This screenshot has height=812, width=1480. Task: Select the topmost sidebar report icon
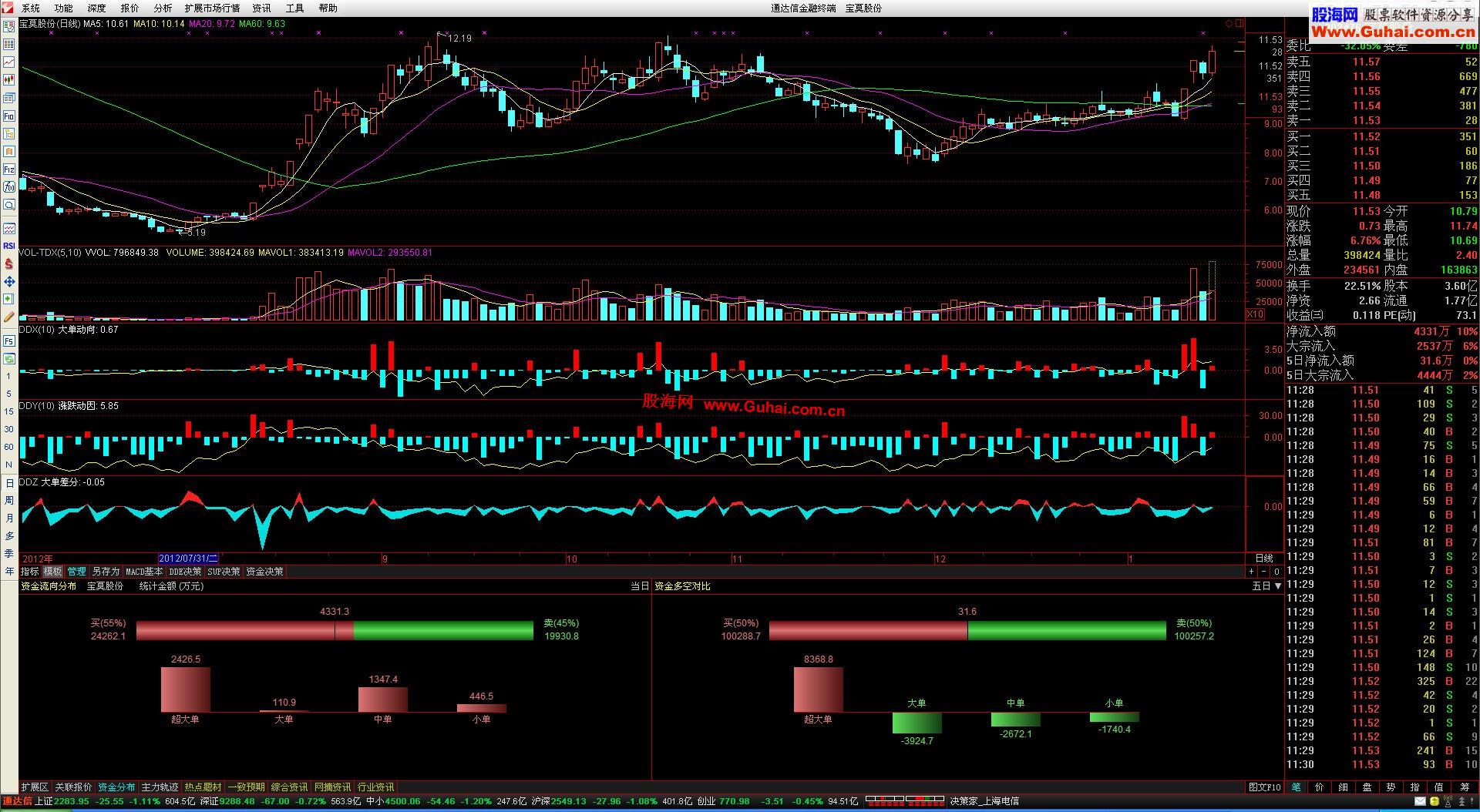9,25
